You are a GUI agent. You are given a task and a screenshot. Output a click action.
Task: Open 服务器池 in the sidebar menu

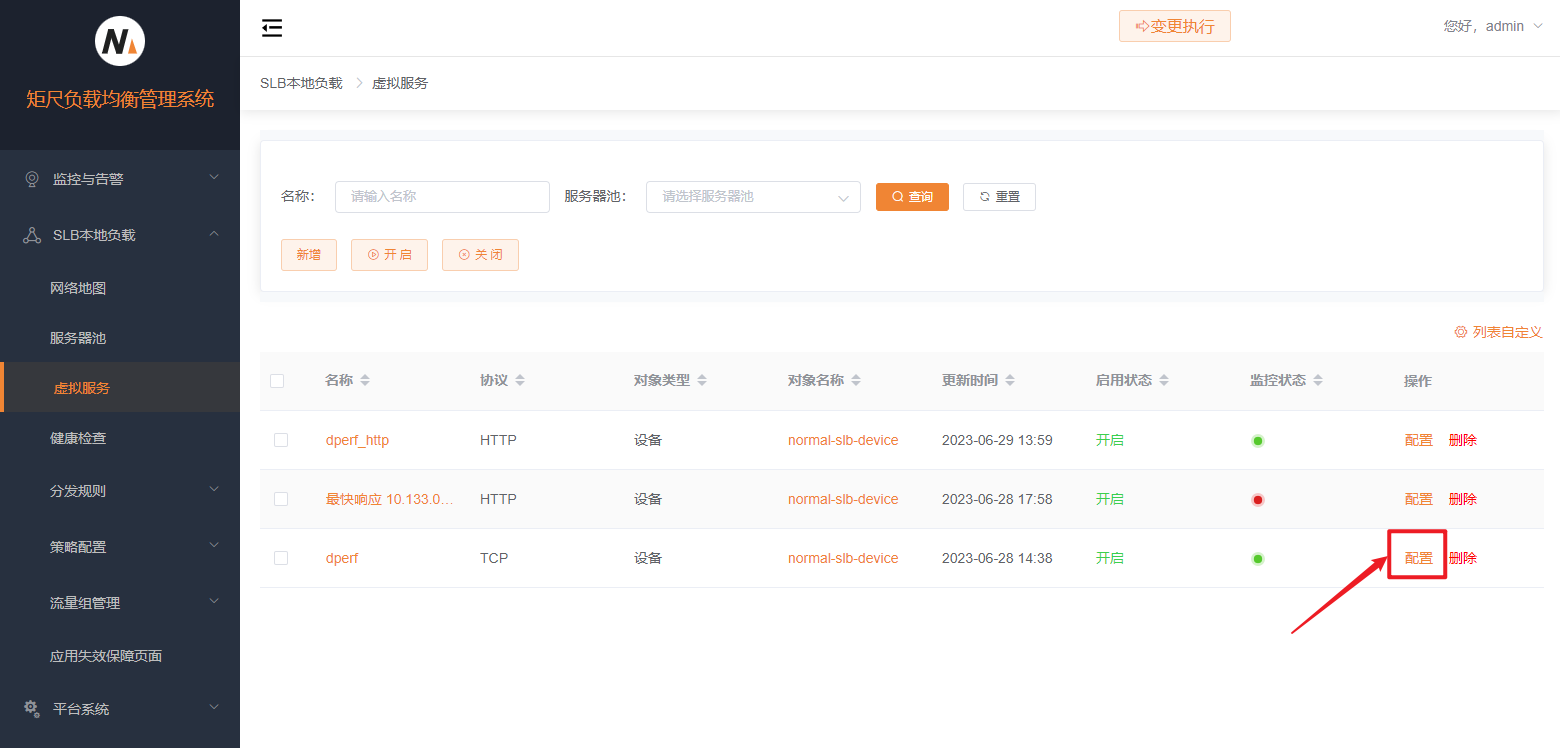[78, 338]
